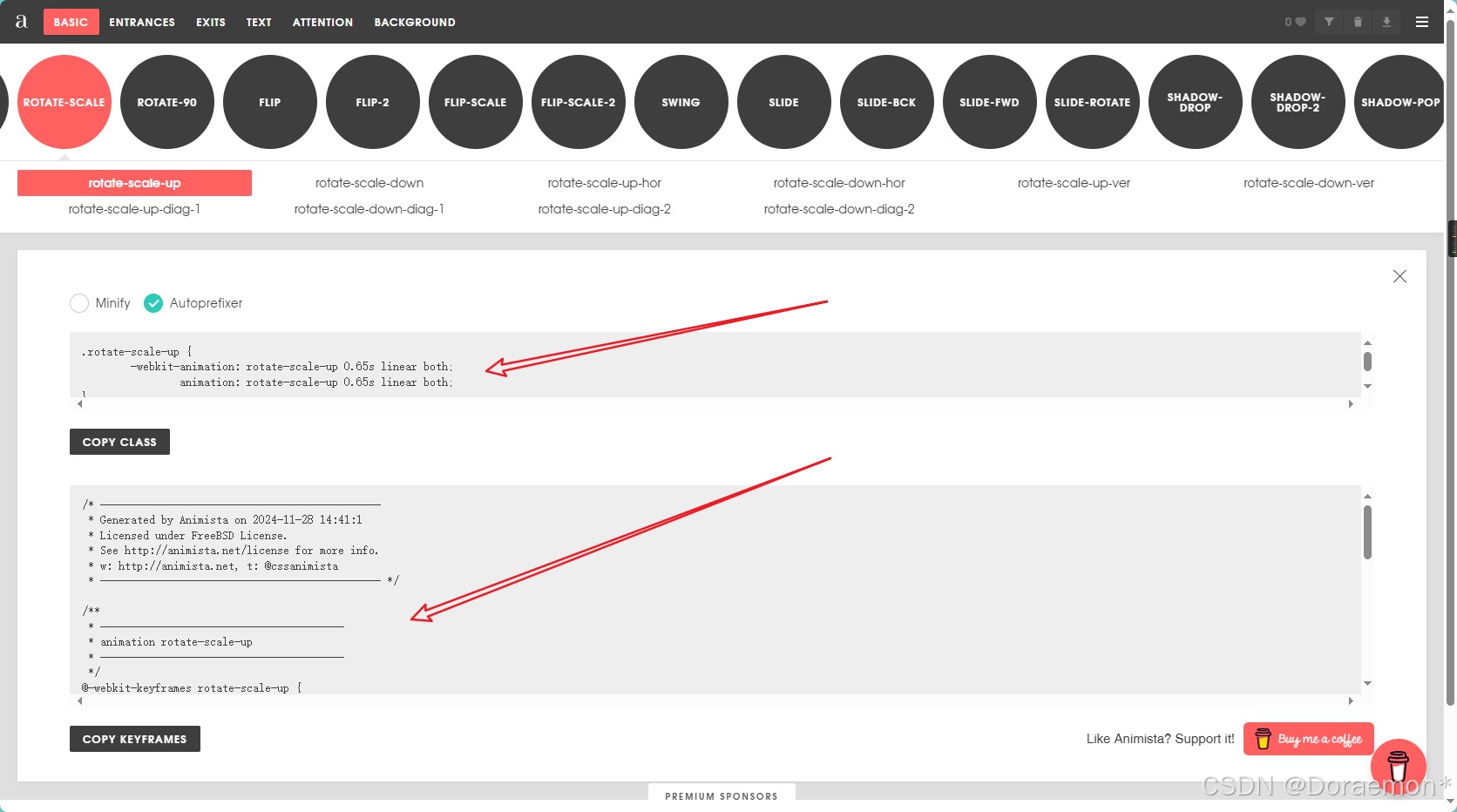This screenshot has width=1457, height=812.
Task: Toggle the Minify option
Action: tap(79, 303)
